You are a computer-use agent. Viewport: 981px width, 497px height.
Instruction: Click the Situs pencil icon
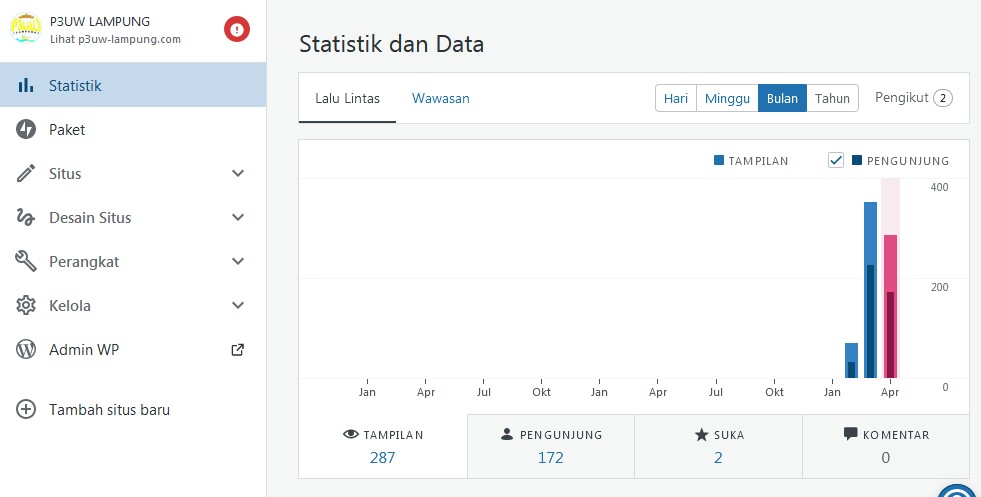click(26, 173)
